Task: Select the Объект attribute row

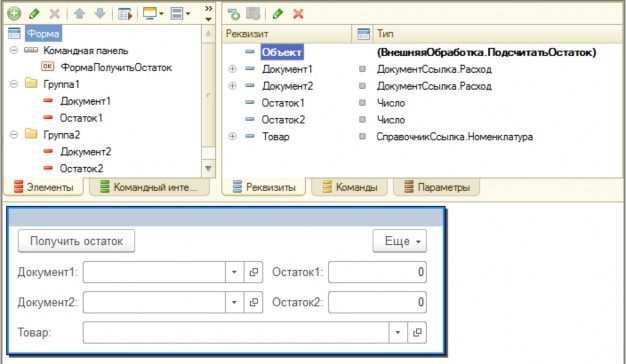Action: point(282,52)
